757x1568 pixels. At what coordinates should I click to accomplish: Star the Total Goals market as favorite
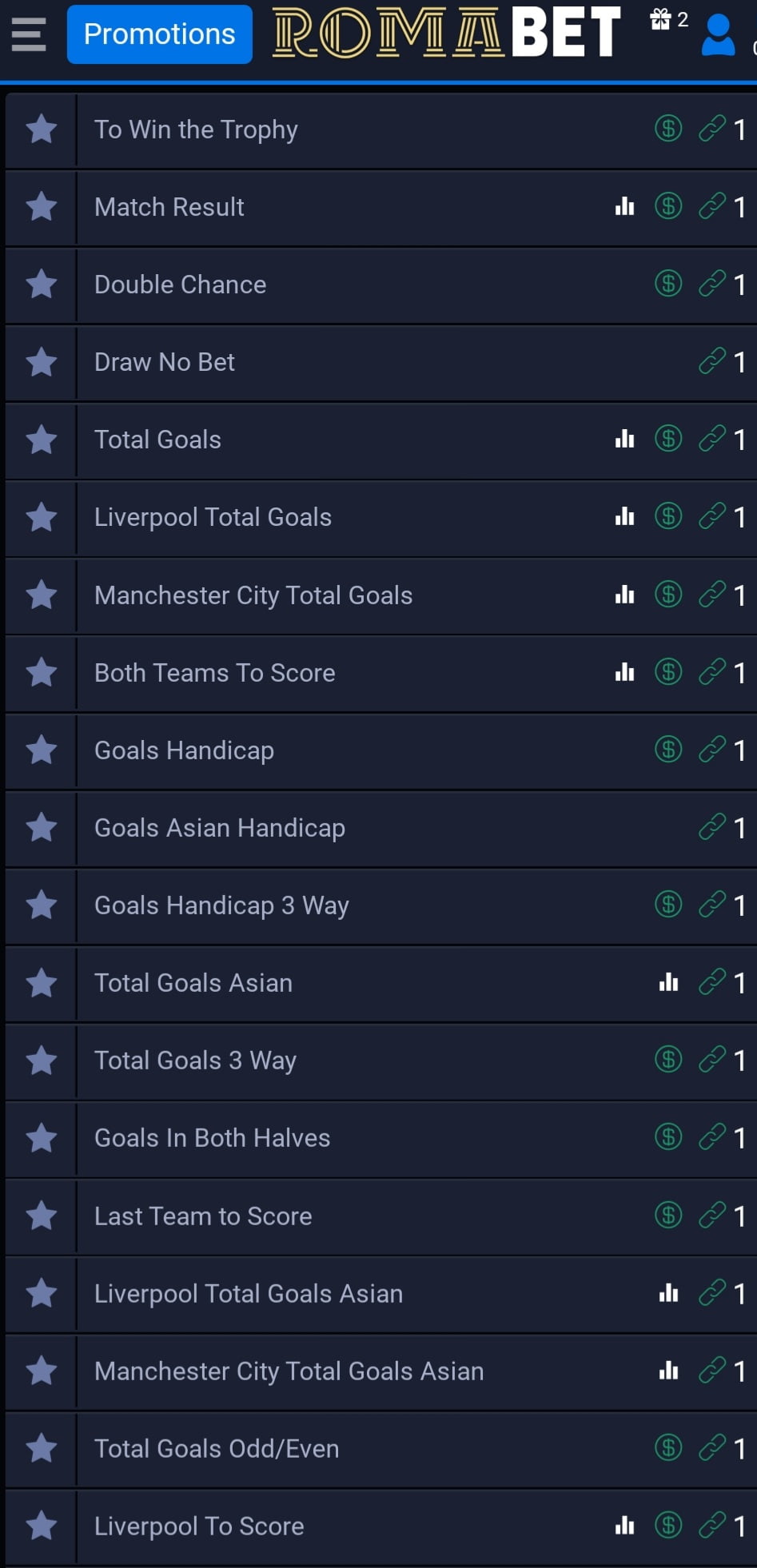[42, 440]
